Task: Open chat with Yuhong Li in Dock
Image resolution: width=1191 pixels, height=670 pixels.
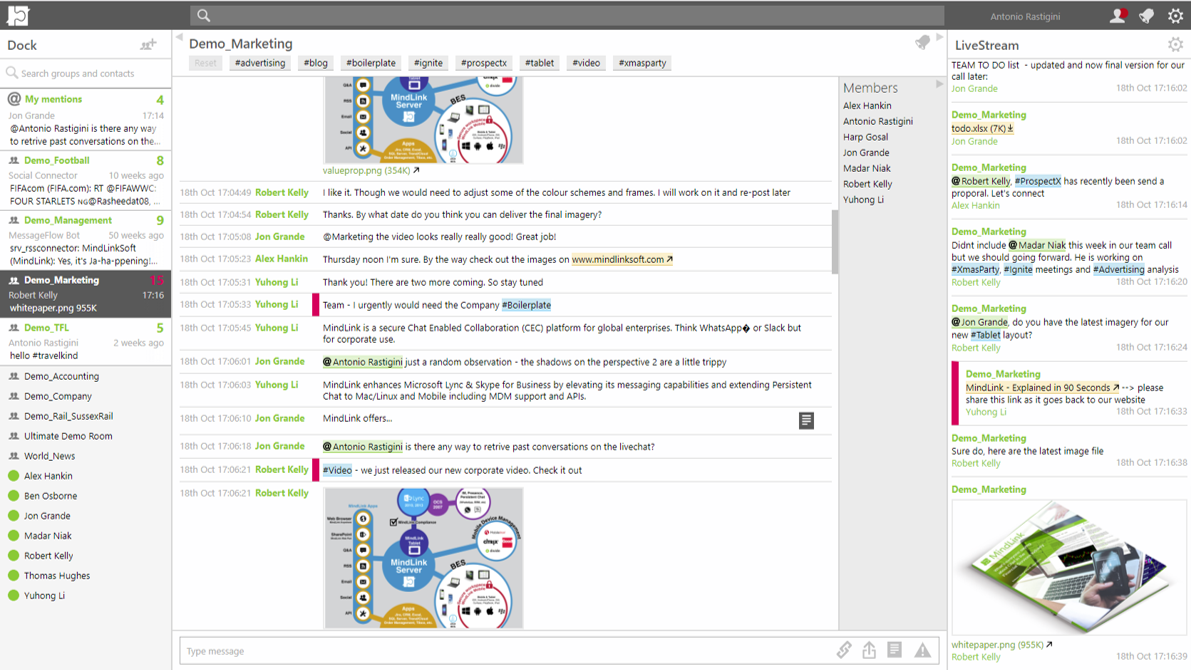Action: coord(44,595)
